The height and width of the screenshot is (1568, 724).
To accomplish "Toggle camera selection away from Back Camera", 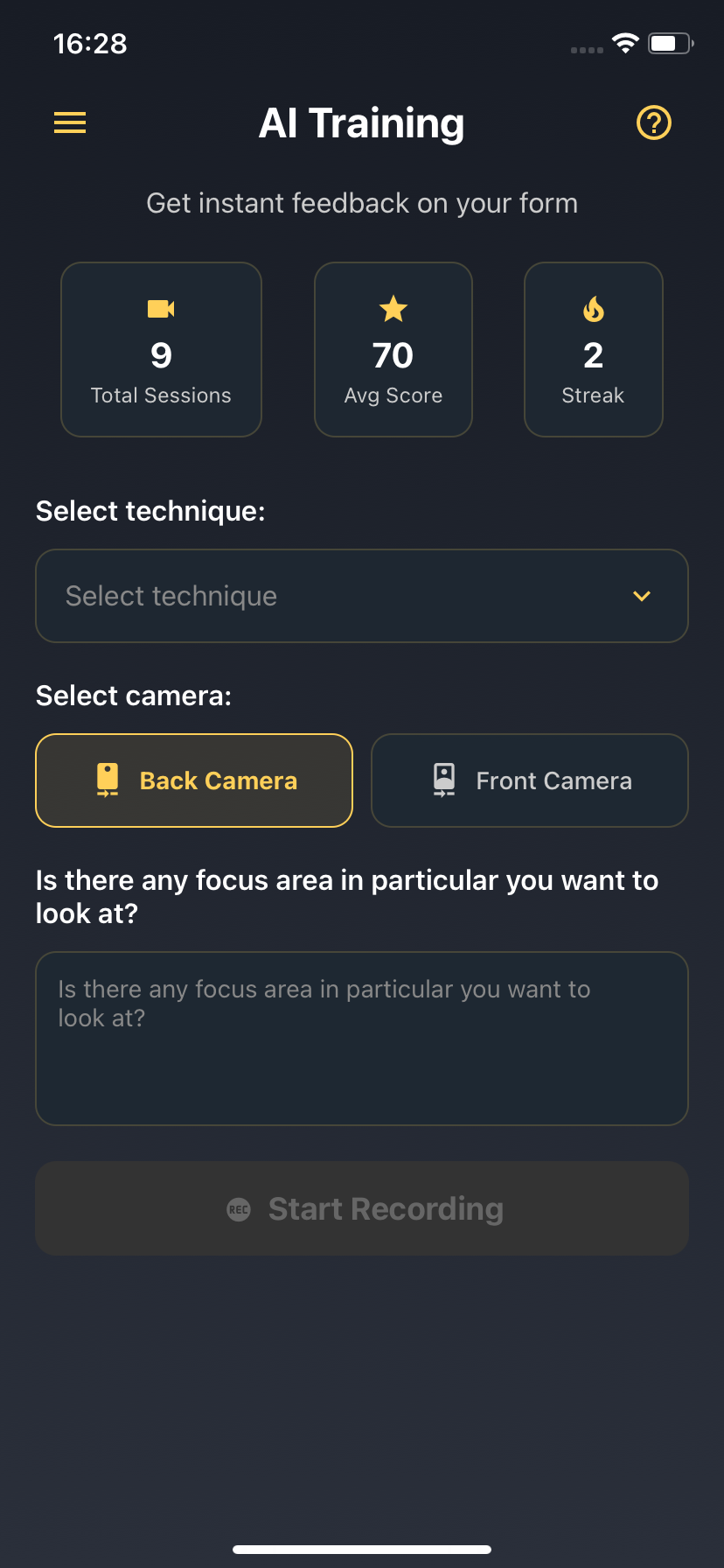I will 529,780.
